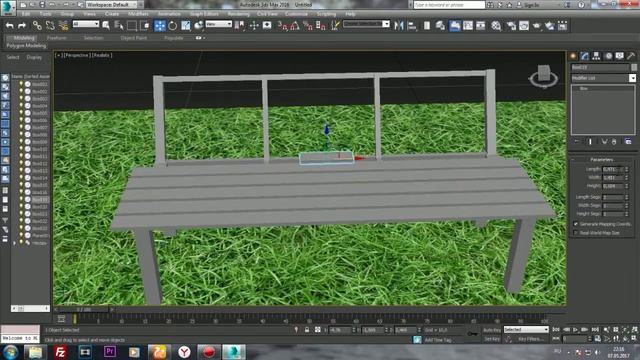Open the selection filter dropdown
Screen dimensions: 640x360
point(86,24)
